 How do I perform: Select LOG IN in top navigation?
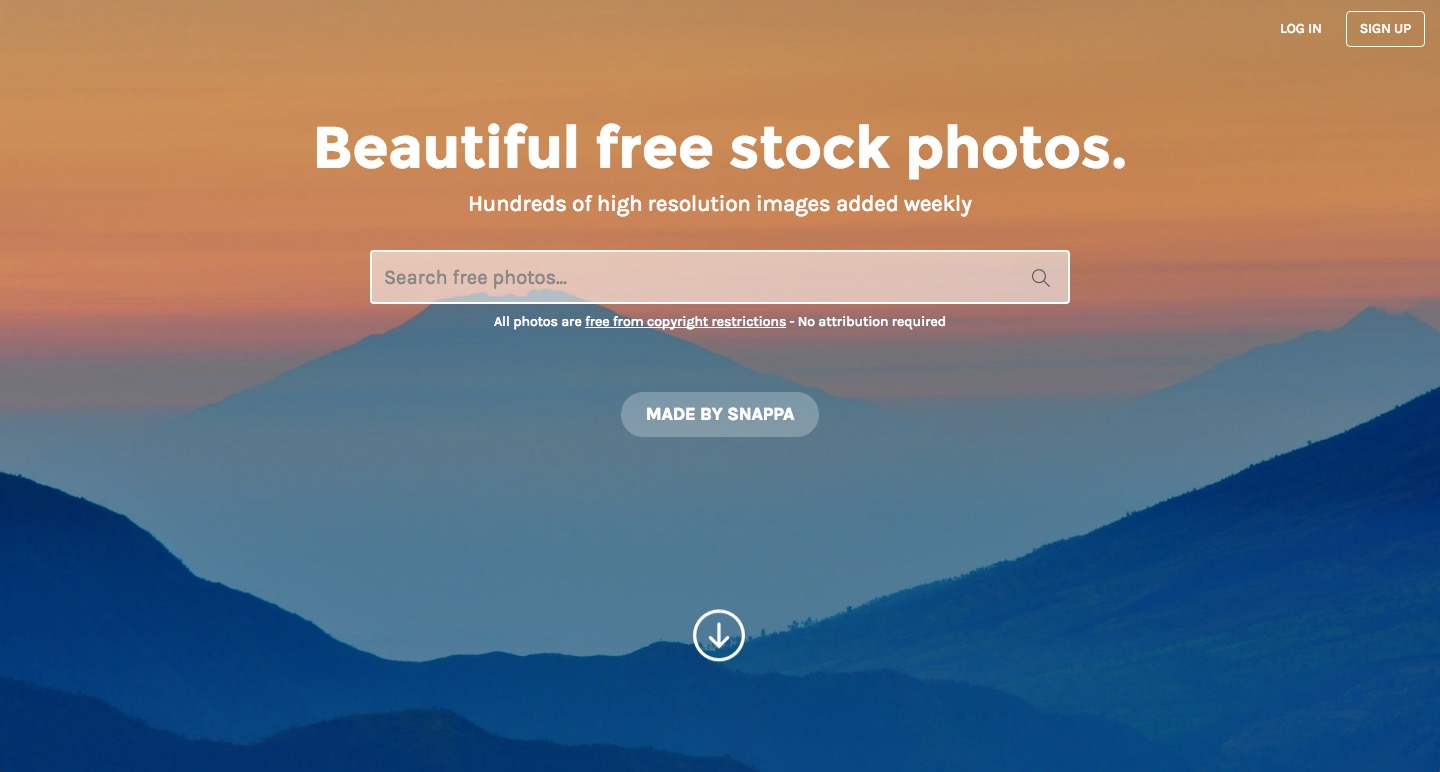[1300, 29]
